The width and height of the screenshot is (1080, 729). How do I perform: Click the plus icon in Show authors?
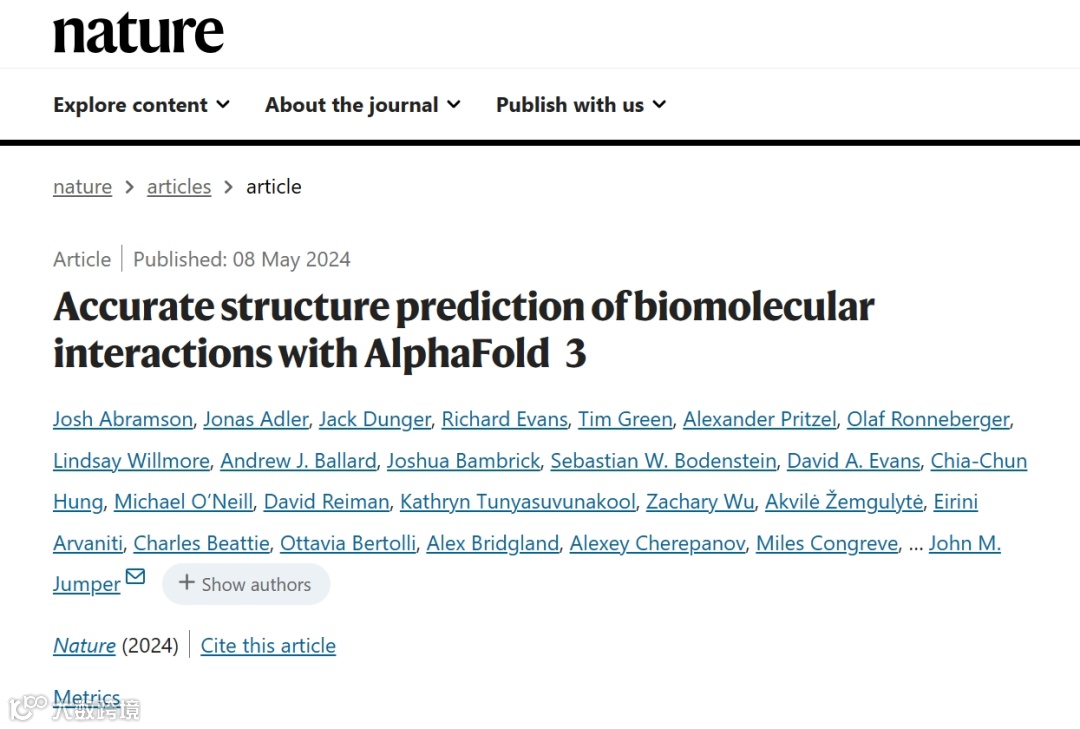tap(186, 583)
